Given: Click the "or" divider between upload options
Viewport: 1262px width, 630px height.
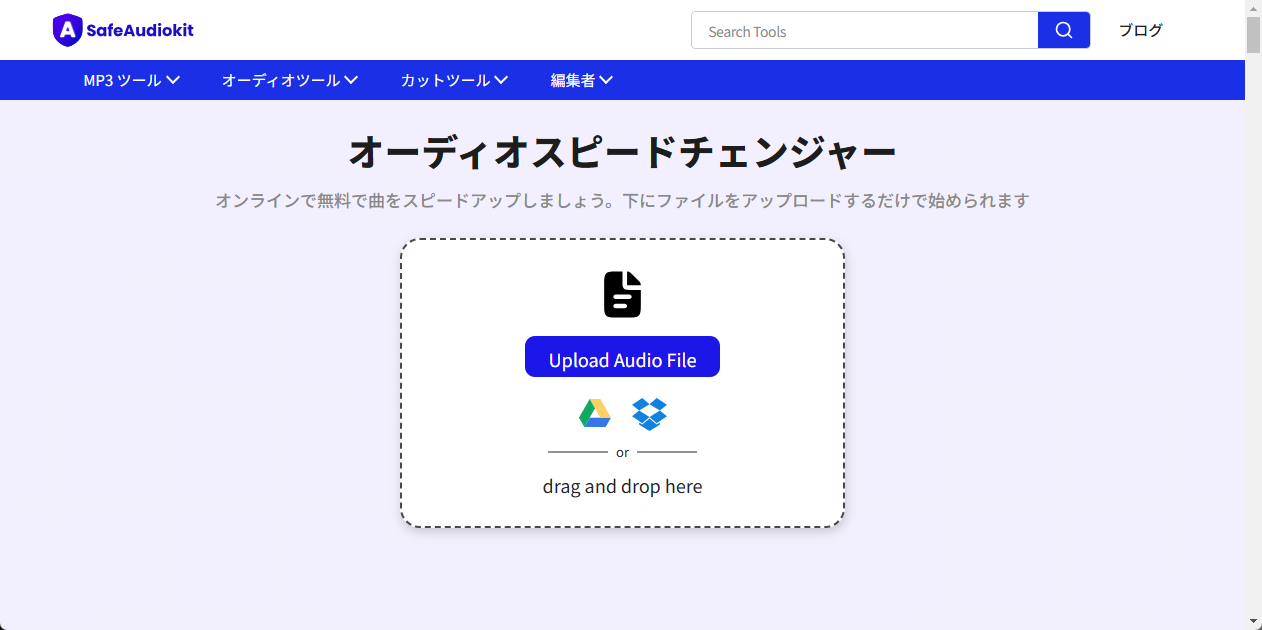Looking at the screenshot, I should (x=622, y=451).
